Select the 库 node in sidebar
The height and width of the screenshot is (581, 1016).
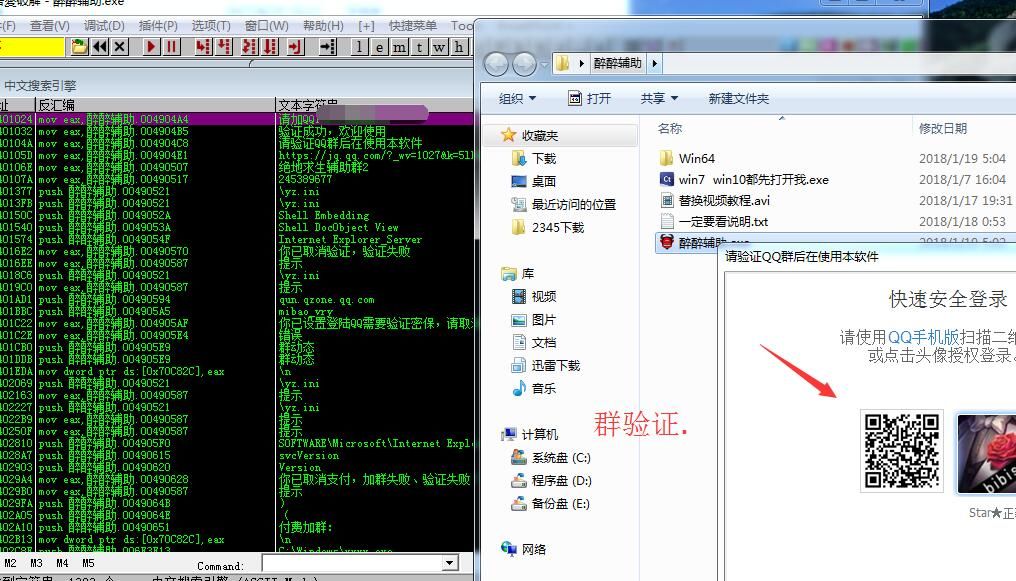pos(527,273)
